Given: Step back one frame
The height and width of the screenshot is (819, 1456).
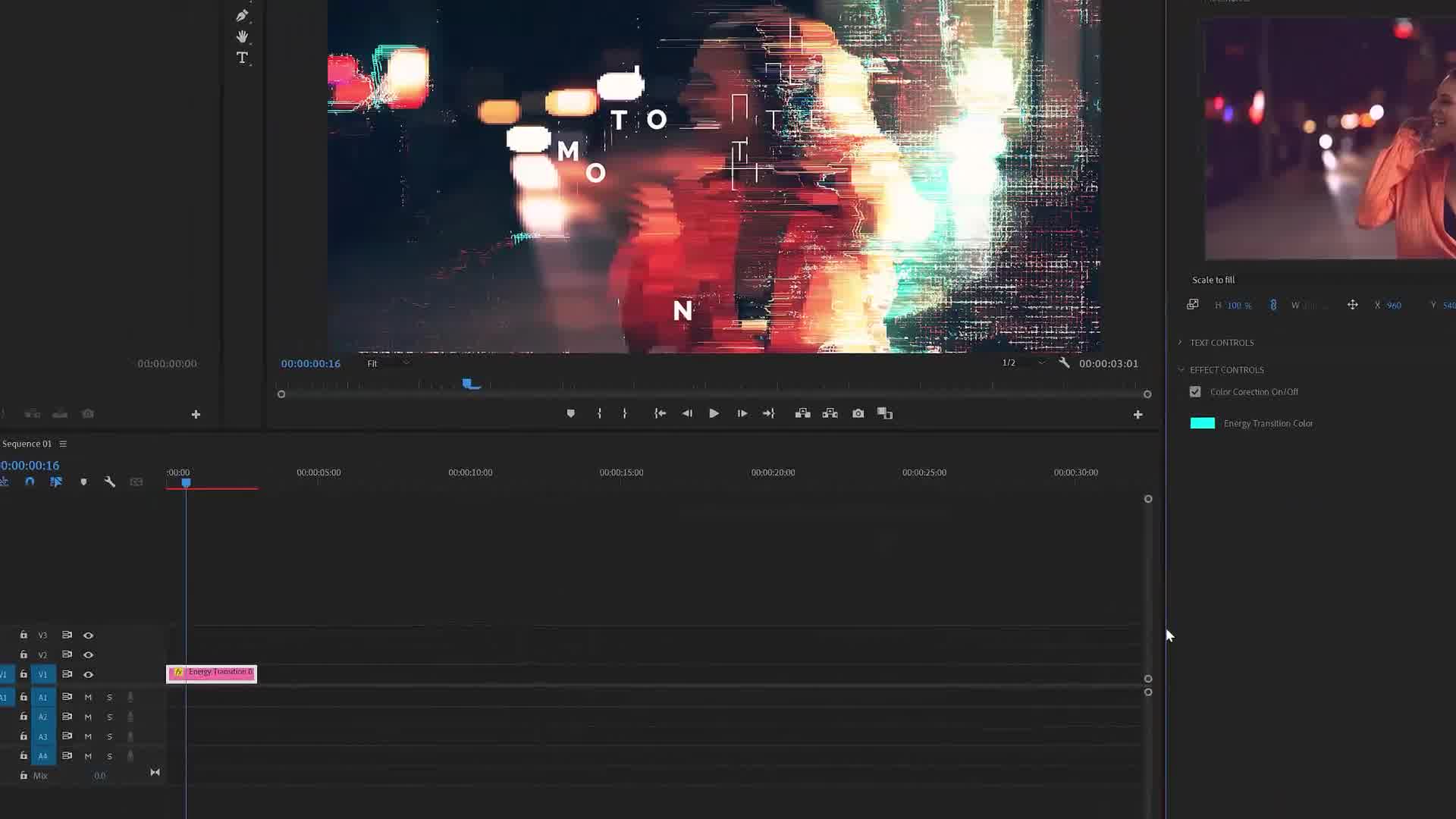Looking at the screenshot, I should pyautogui.click(x=687, y=413).
